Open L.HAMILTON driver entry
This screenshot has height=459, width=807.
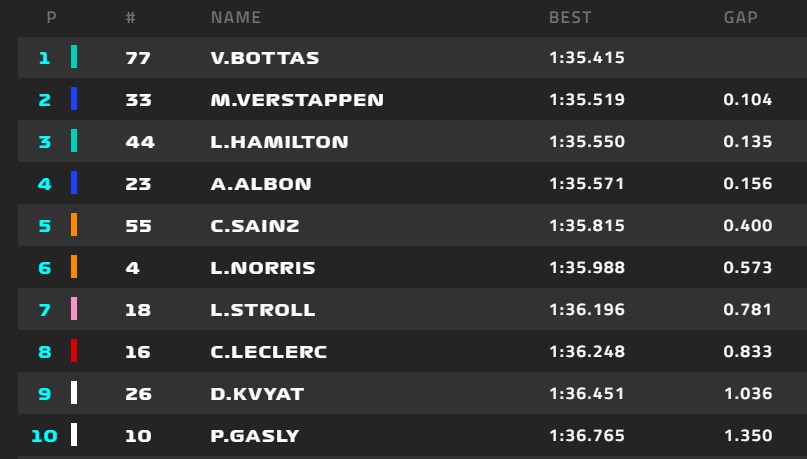pos(280,142)
